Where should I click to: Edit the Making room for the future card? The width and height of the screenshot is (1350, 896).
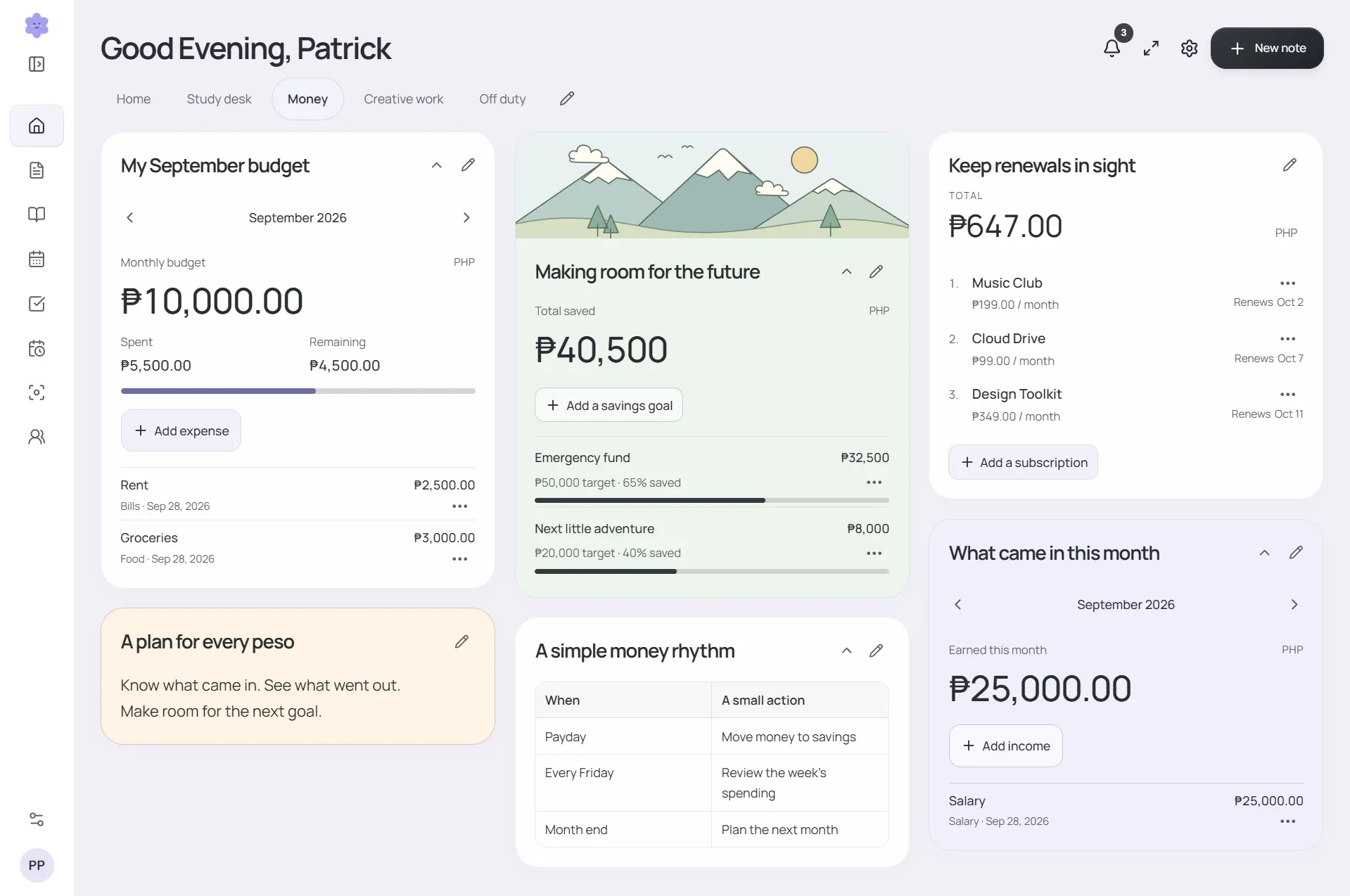(876, 271)
